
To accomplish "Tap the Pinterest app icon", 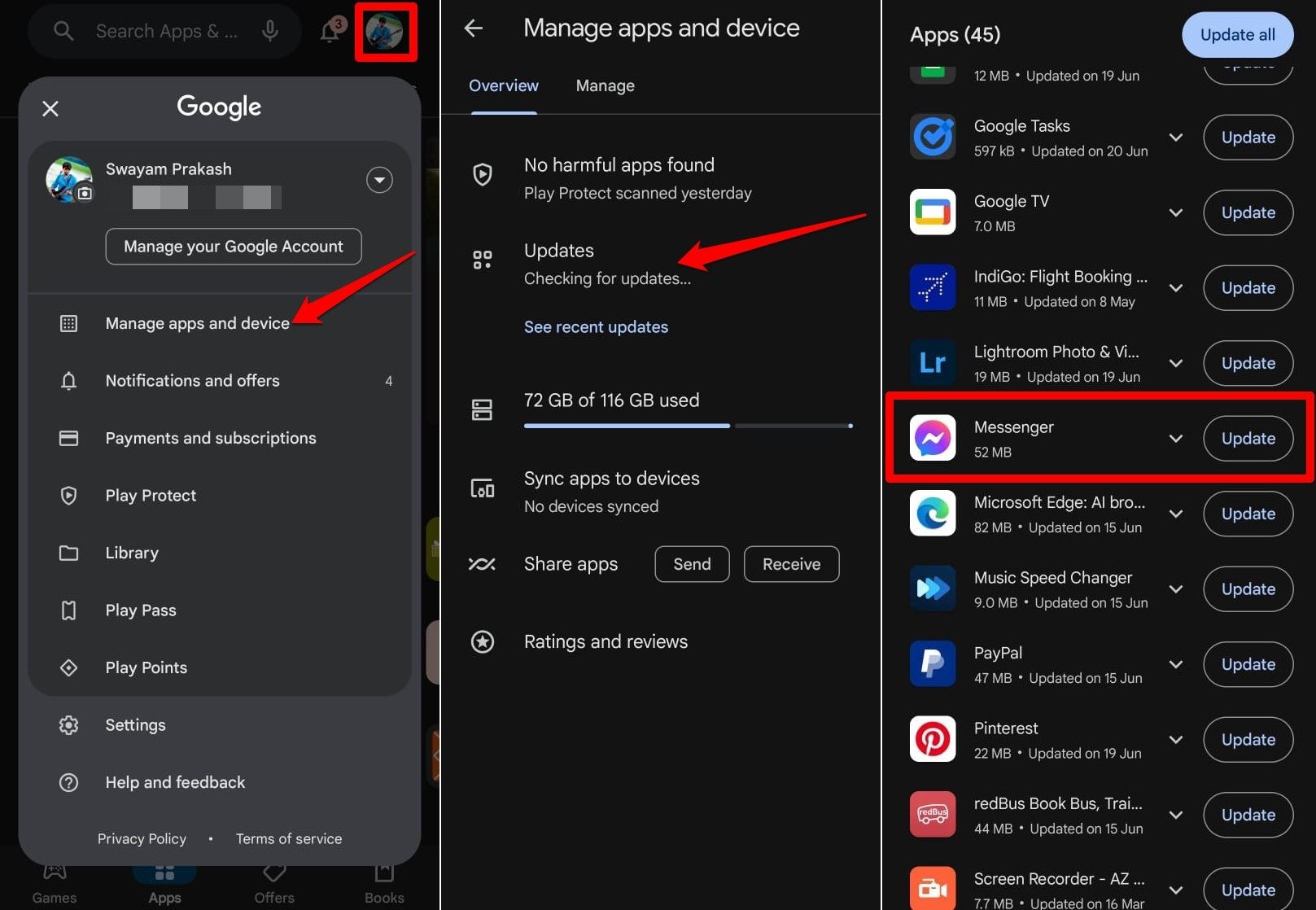I will coord(932,739).
